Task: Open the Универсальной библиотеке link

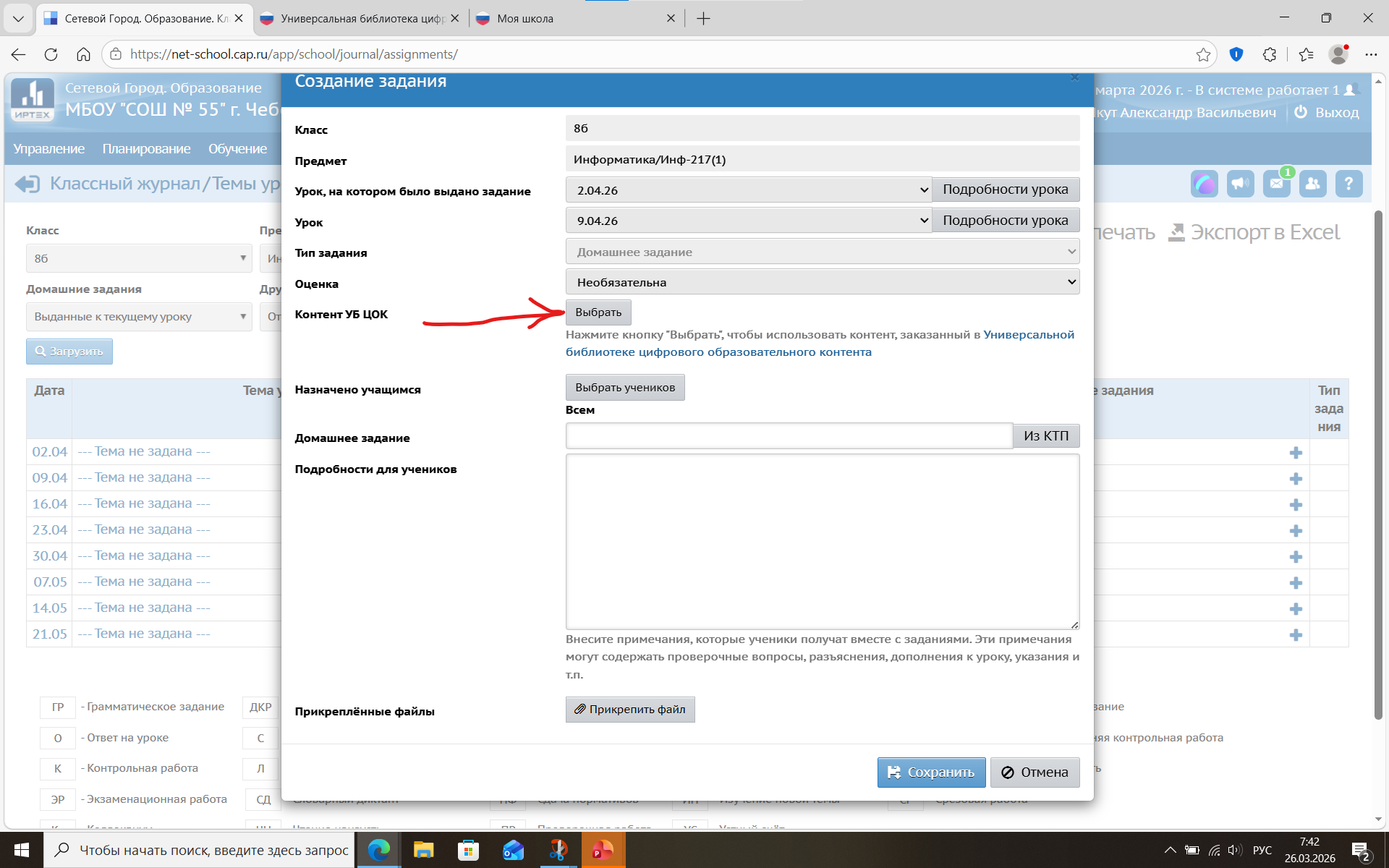Action: click(1029, 334)
